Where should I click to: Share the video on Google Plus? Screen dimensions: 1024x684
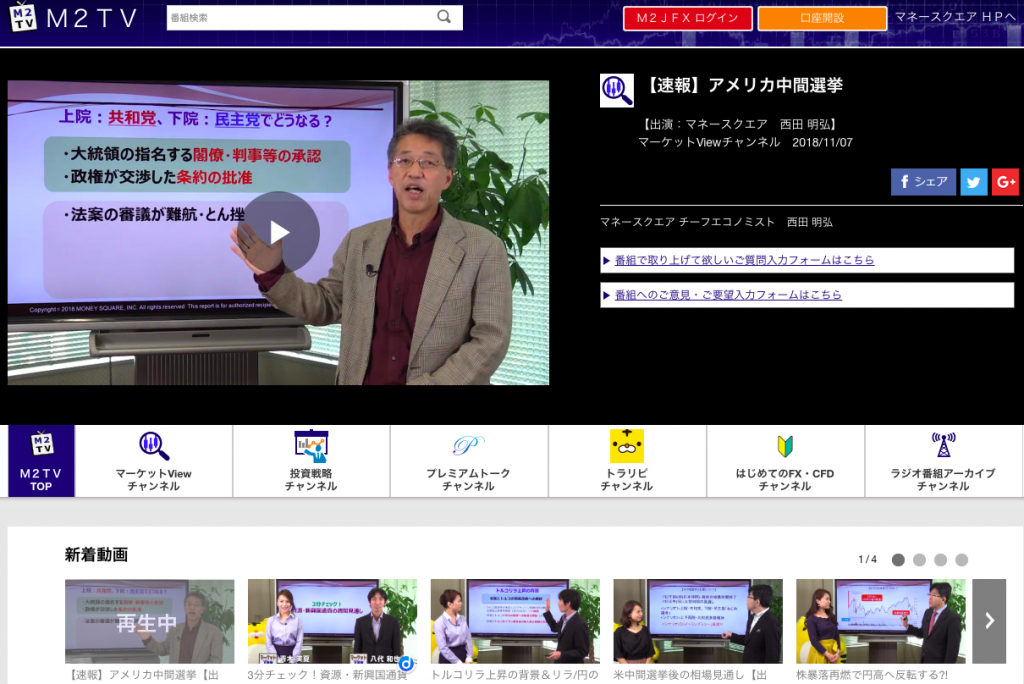[1006, 182]
